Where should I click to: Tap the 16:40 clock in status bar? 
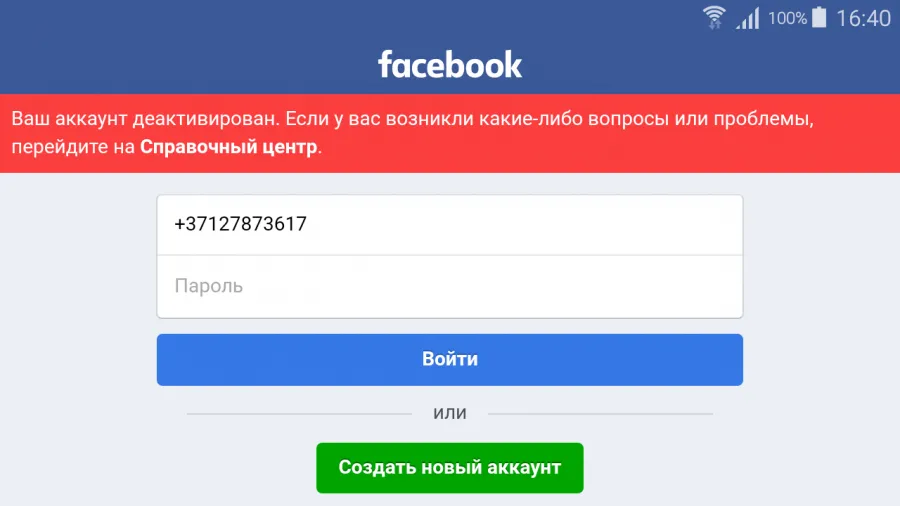point(863,18)
